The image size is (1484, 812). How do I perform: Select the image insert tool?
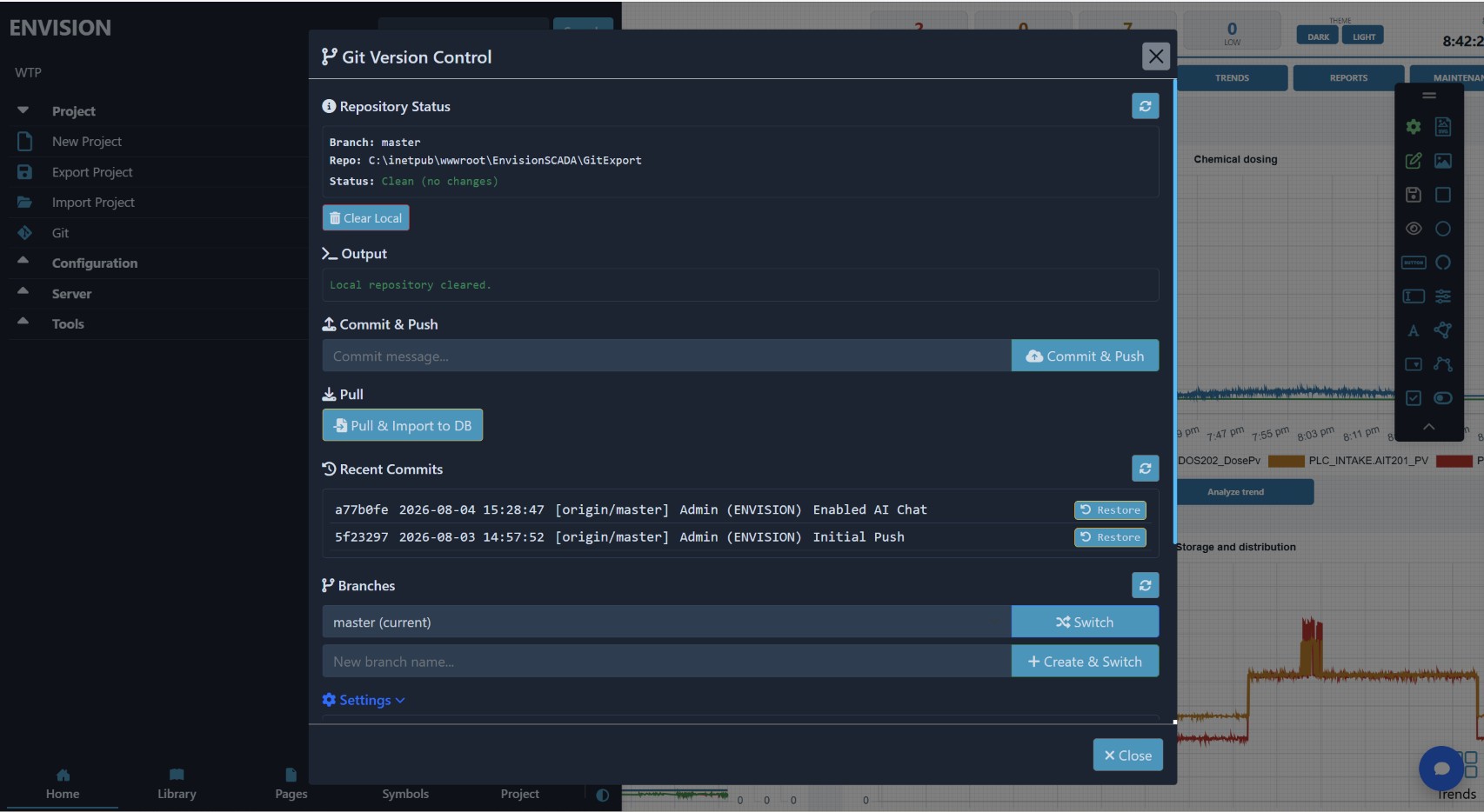pyautogui.click(x=1443, y=161)
